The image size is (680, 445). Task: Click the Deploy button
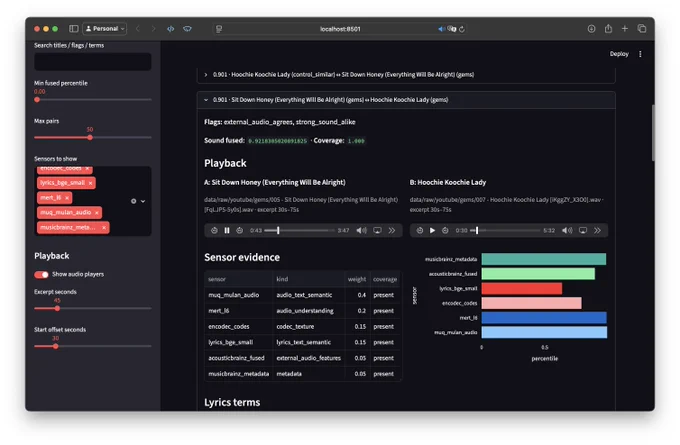click(619, 54)
